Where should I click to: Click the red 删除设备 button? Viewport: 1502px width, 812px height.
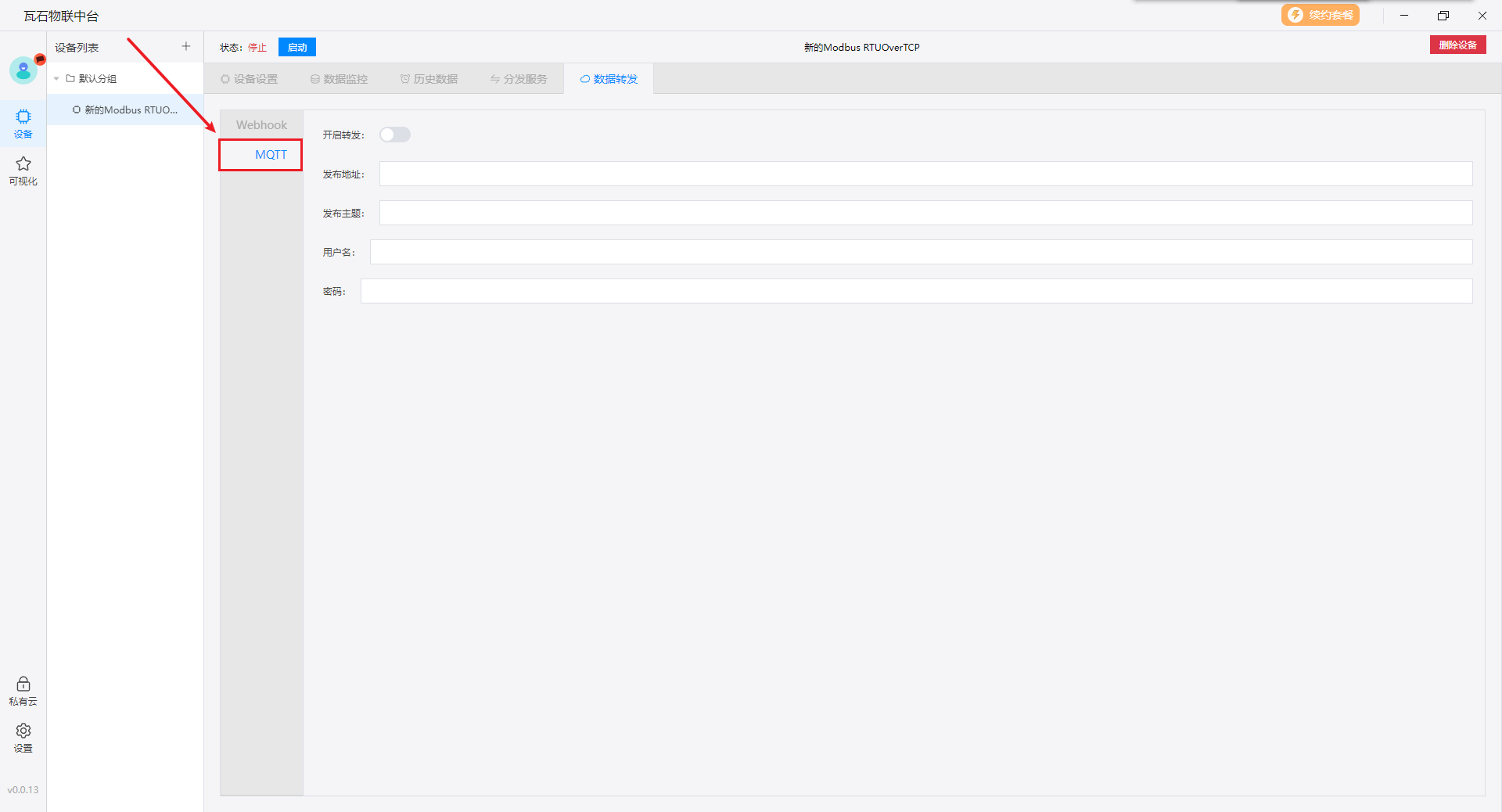click(x=1457, y=45)
